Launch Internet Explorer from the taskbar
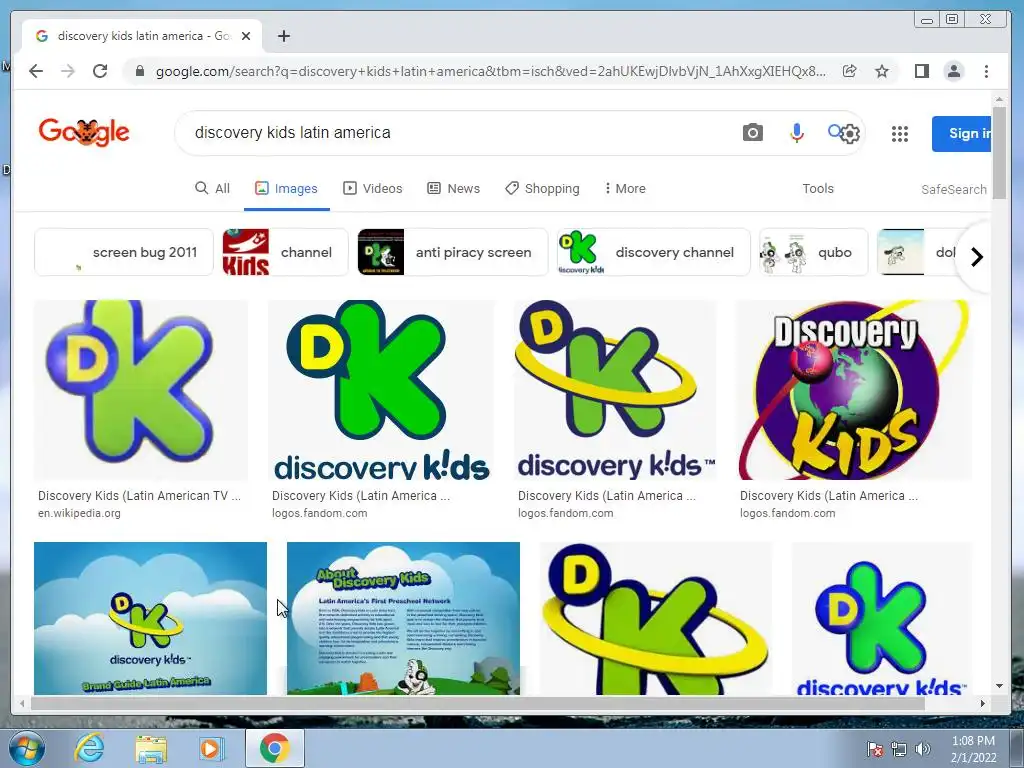Image resolution: width=1024 pixels, height=768 pixels. pos(89,748)
